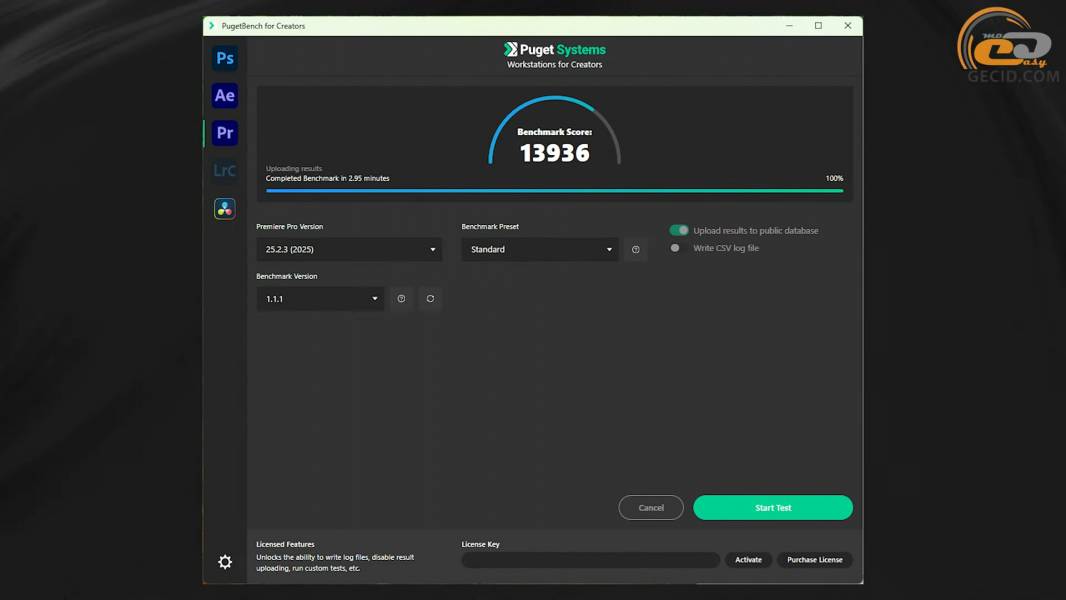1066x600 pixels.
Task: Click inside the License Key field
Action: coord(590,560)
